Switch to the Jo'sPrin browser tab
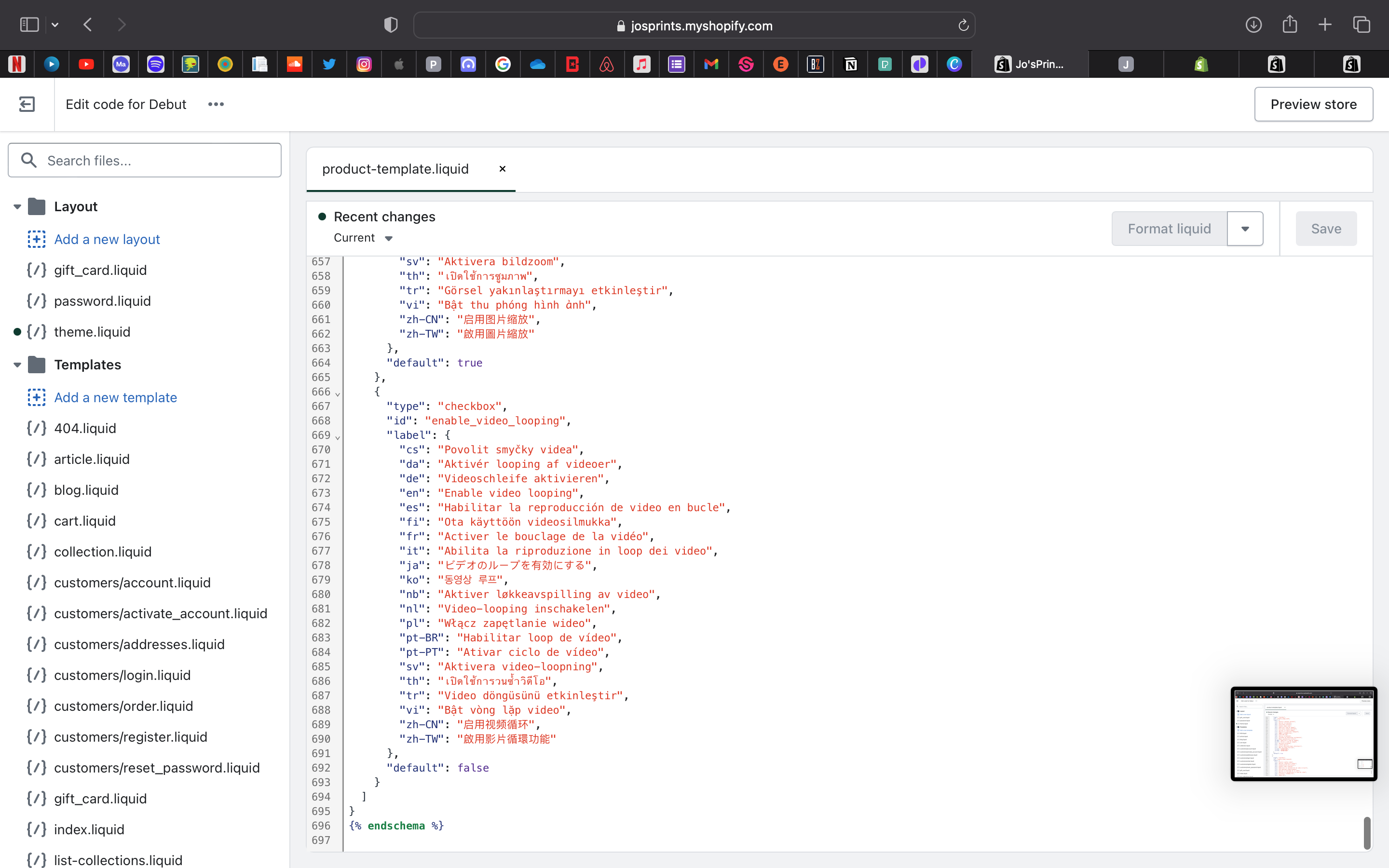Image resolution: width=1389 pixels, height=868 pixels. [x=1030, y=64]
